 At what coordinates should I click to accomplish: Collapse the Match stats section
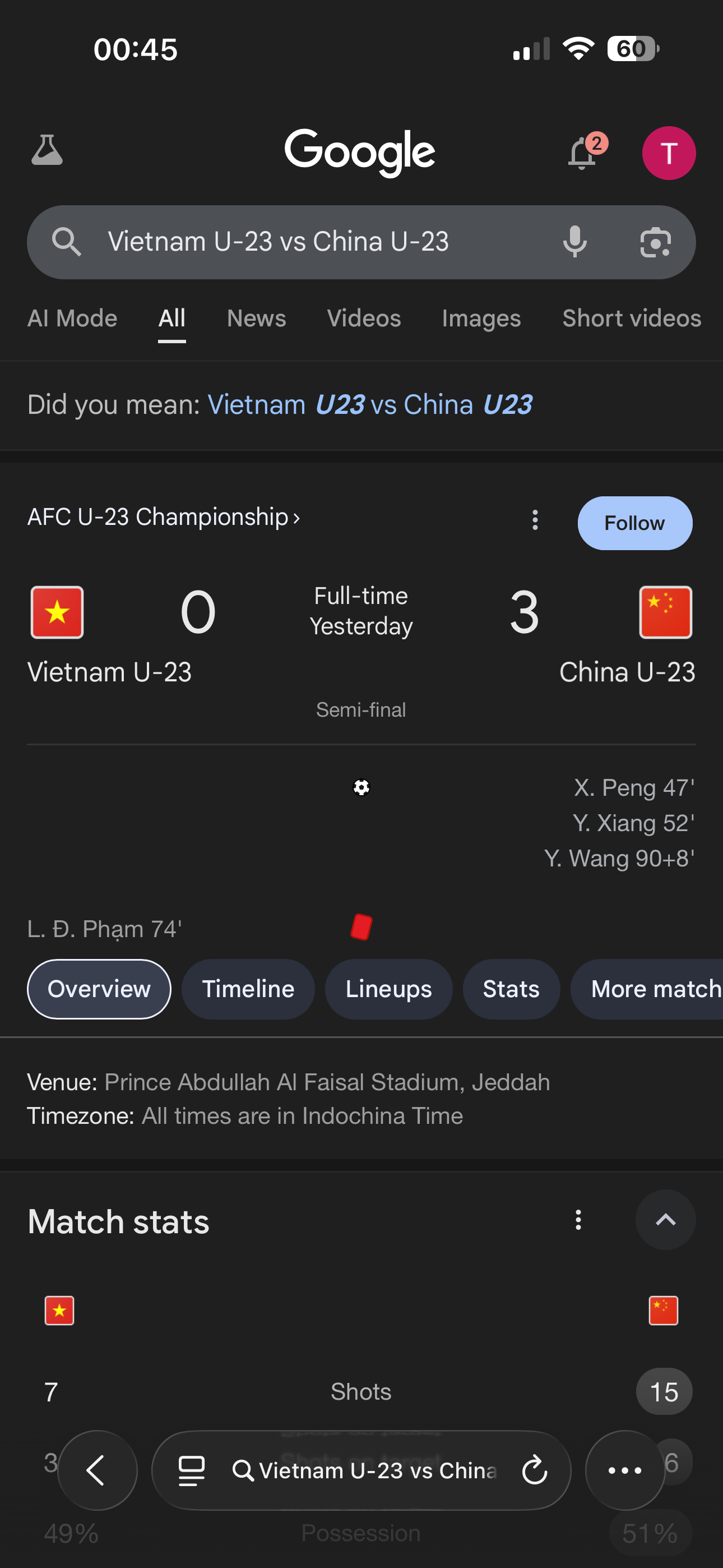point(665,1220)
